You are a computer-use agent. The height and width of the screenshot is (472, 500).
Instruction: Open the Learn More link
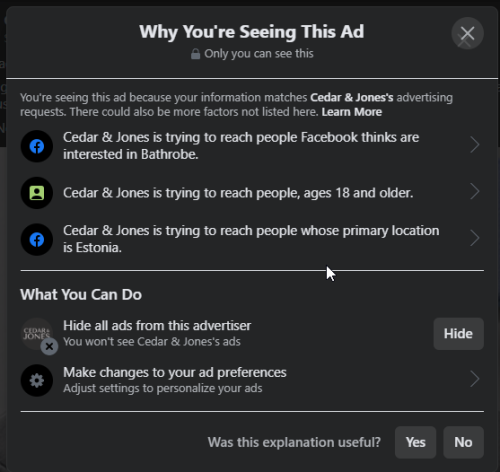tap(352, 112)
